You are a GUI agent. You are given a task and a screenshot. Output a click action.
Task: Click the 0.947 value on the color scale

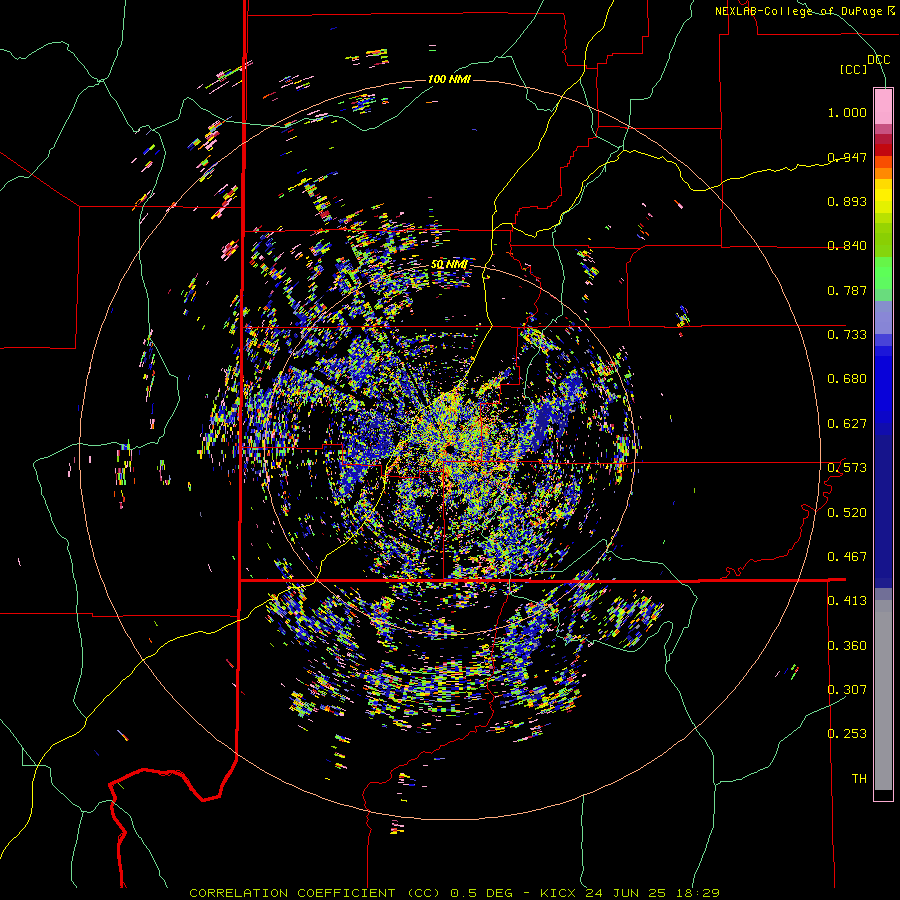(847, 157)
